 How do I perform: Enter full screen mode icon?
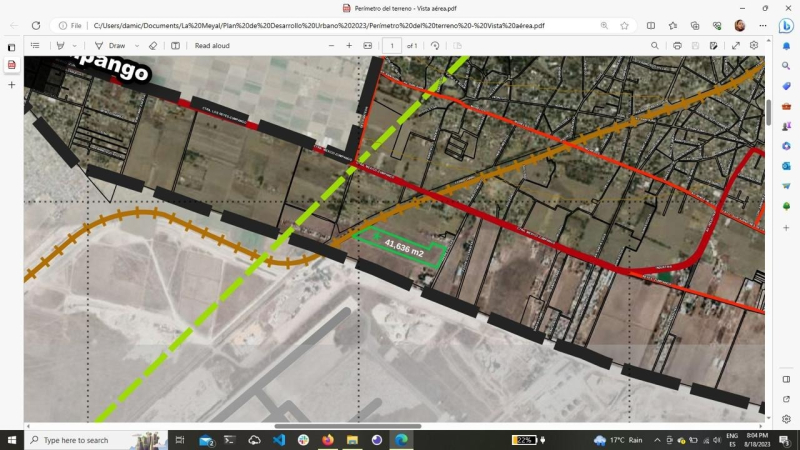point(736,45)
